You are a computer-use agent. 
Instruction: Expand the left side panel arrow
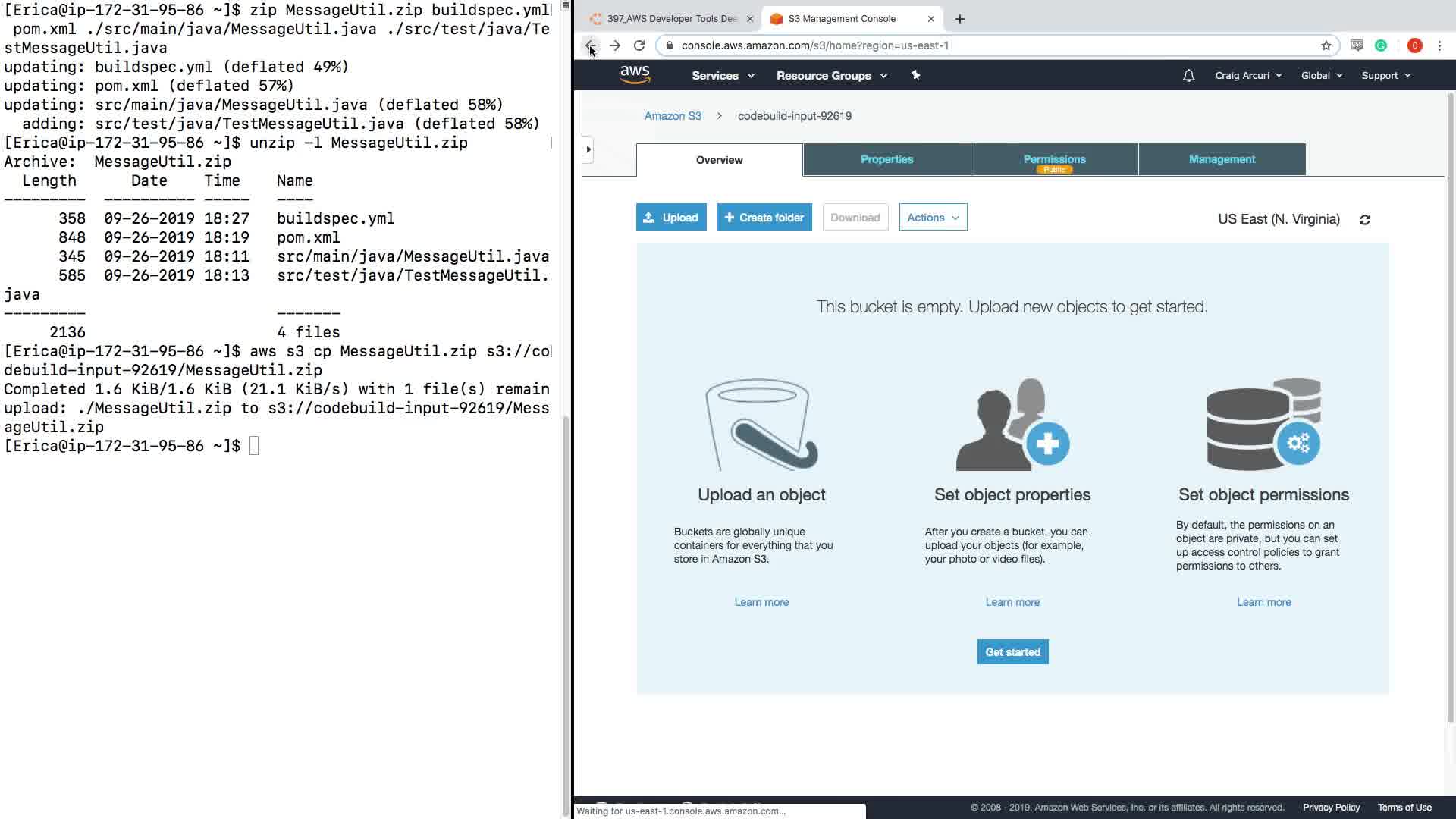tap(588, 149)
